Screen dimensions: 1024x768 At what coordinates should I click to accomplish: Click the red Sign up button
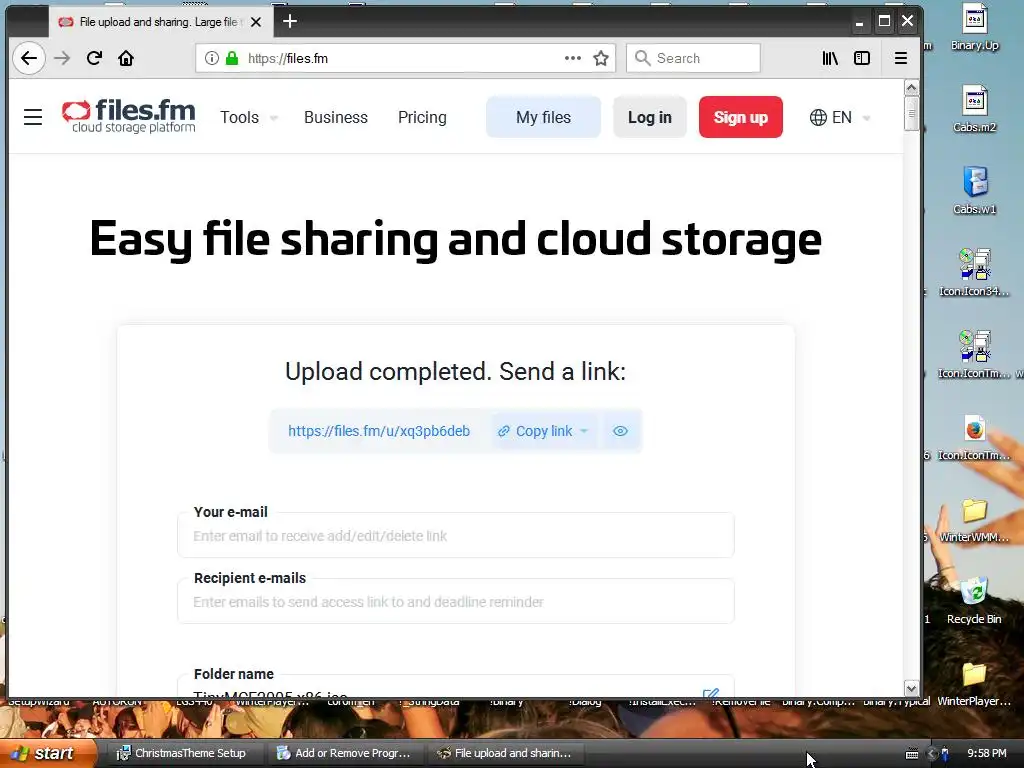[x=741, y=117]
